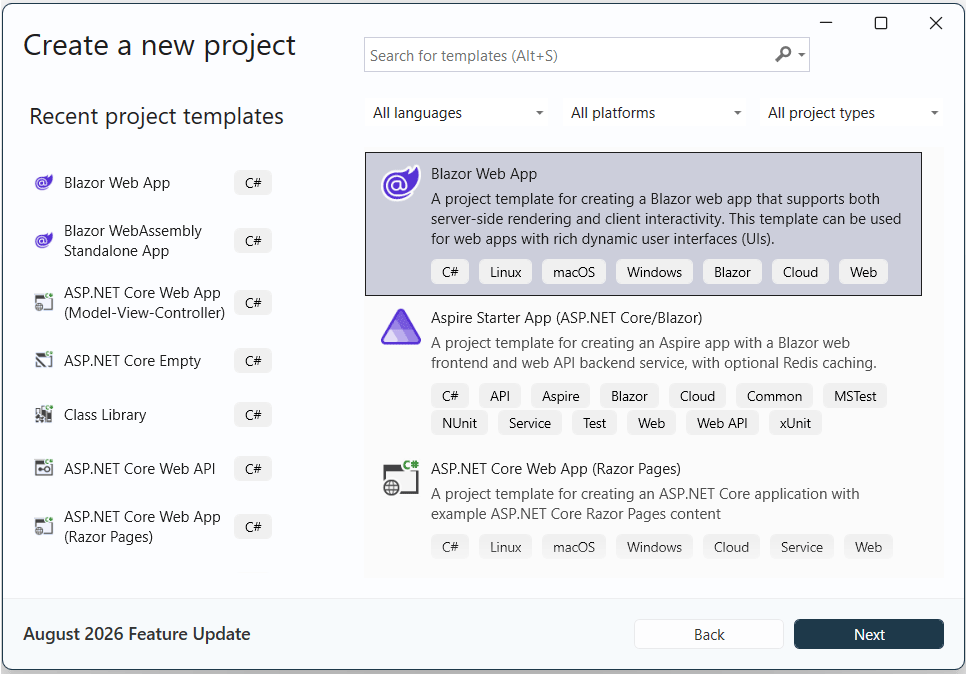Click the Windows tag on Blazor Web App template
The width and height of the screenshot is (966, 674).
click(x=654, y=272)
